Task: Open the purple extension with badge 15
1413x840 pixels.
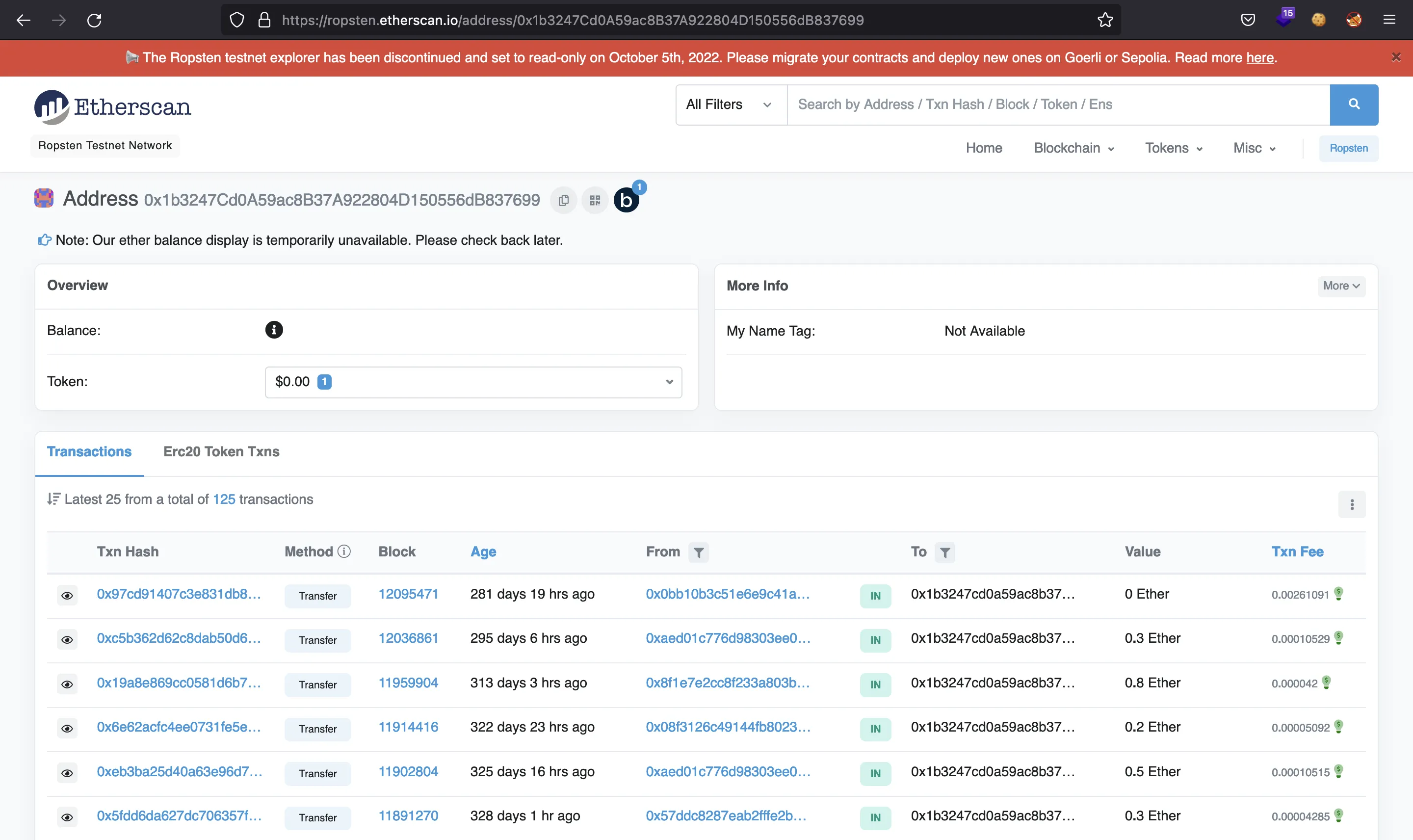Action: [1284, 18]
